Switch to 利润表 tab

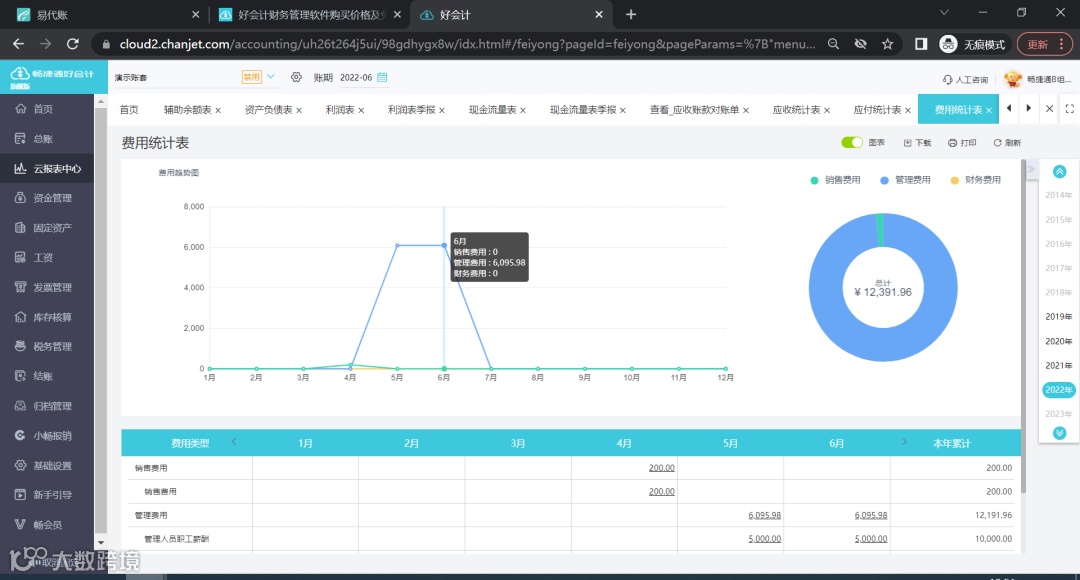tap(340, 110)
